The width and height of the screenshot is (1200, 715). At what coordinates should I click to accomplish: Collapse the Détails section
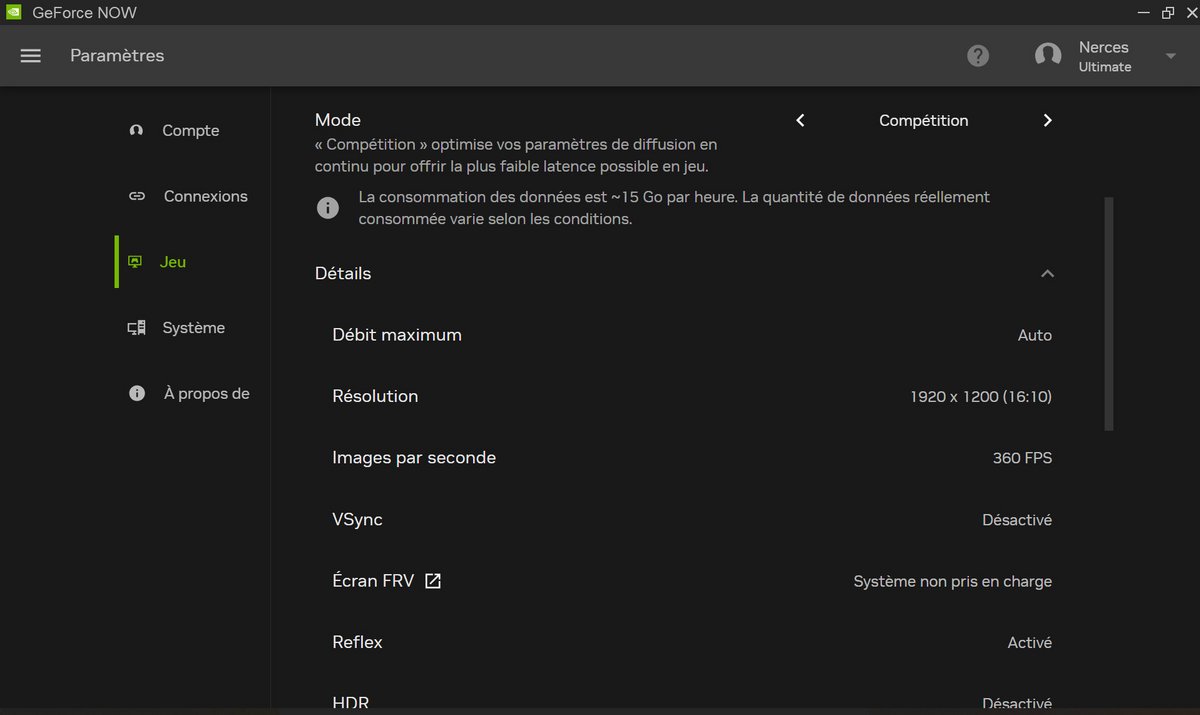pyautogui.click(x=1047, y=273)
